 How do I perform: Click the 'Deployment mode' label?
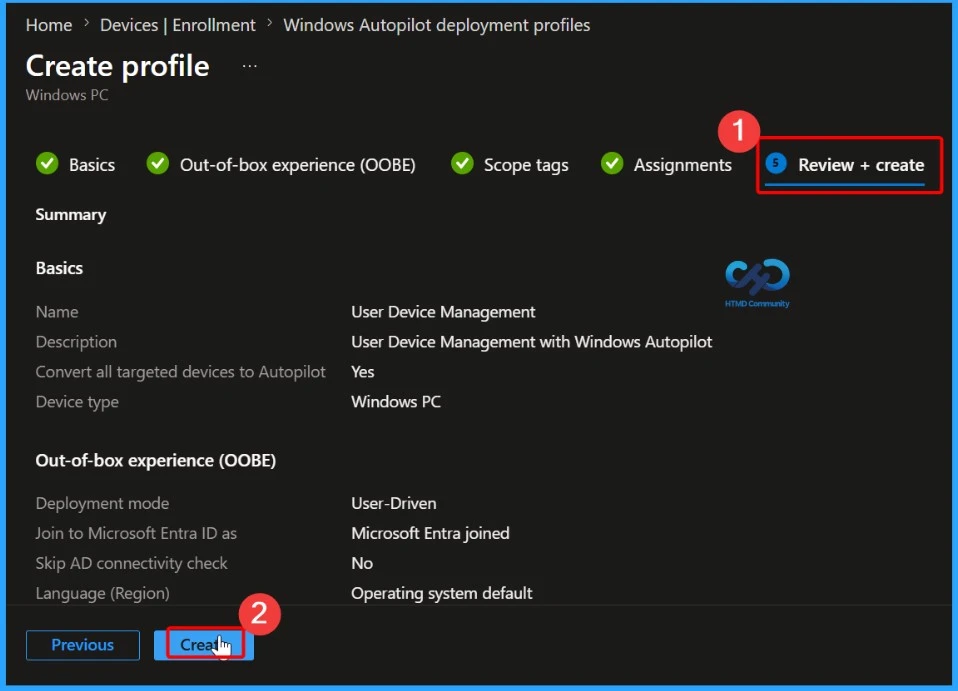tap(102, 503)
